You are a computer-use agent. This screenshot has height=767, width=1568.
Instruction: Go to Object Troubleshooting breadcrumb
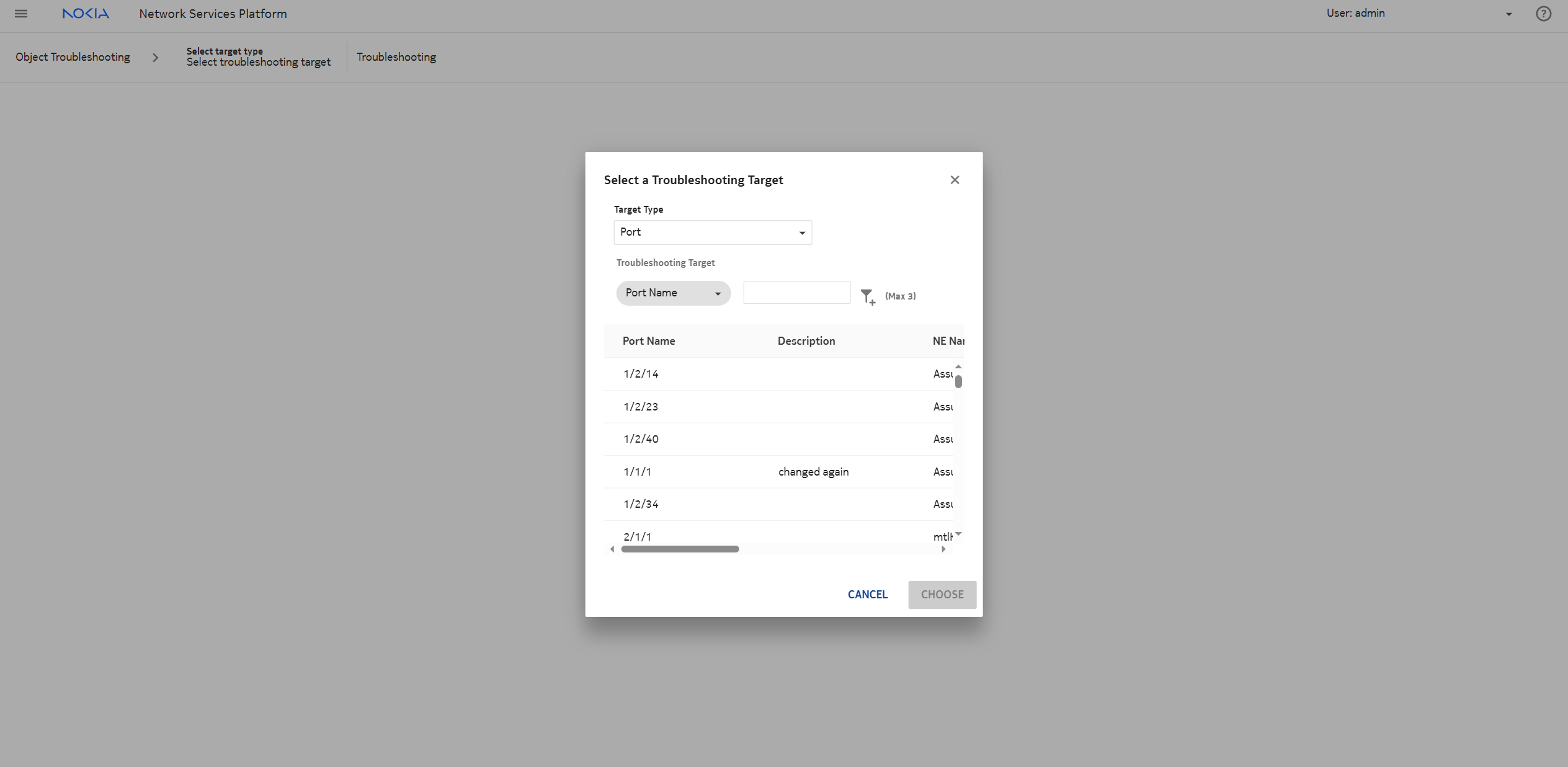tap(73, 57)
